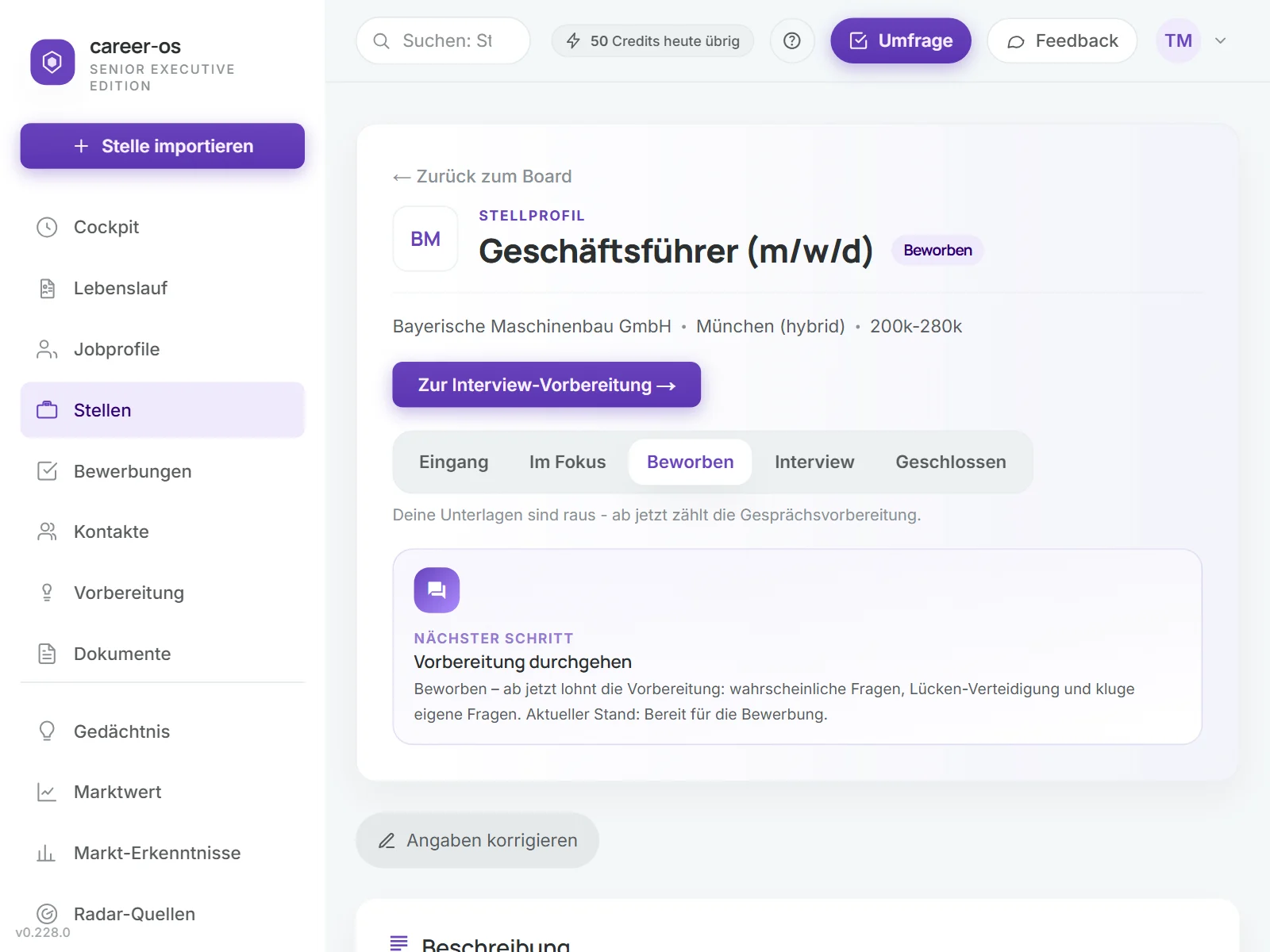Click the Stelle importieren button
The width and height of the screenshot is (1270, 952).
click(163, 146)
